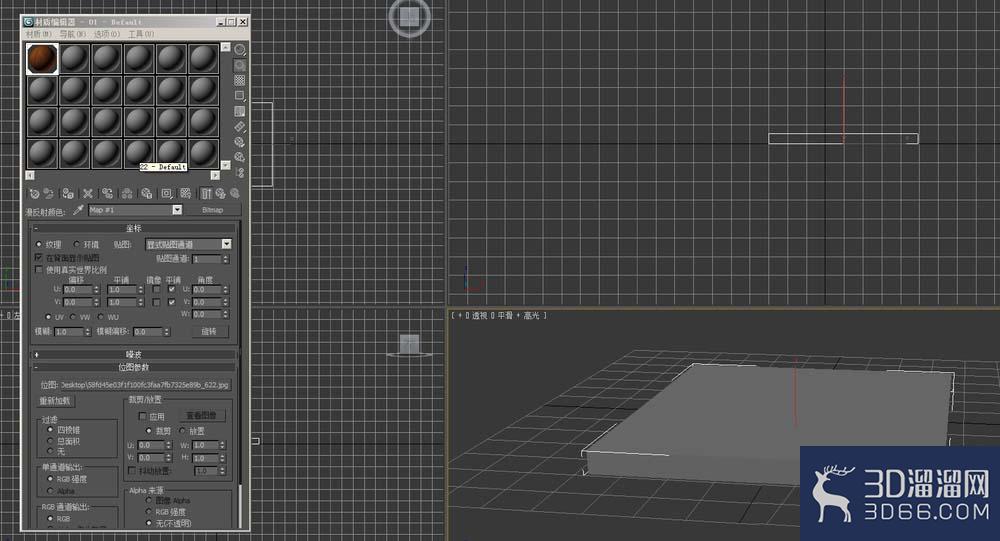Open the 贴图 mapping channel dropdown
The height and width of the screenshot is (541, 1000).
click(226, 244)
